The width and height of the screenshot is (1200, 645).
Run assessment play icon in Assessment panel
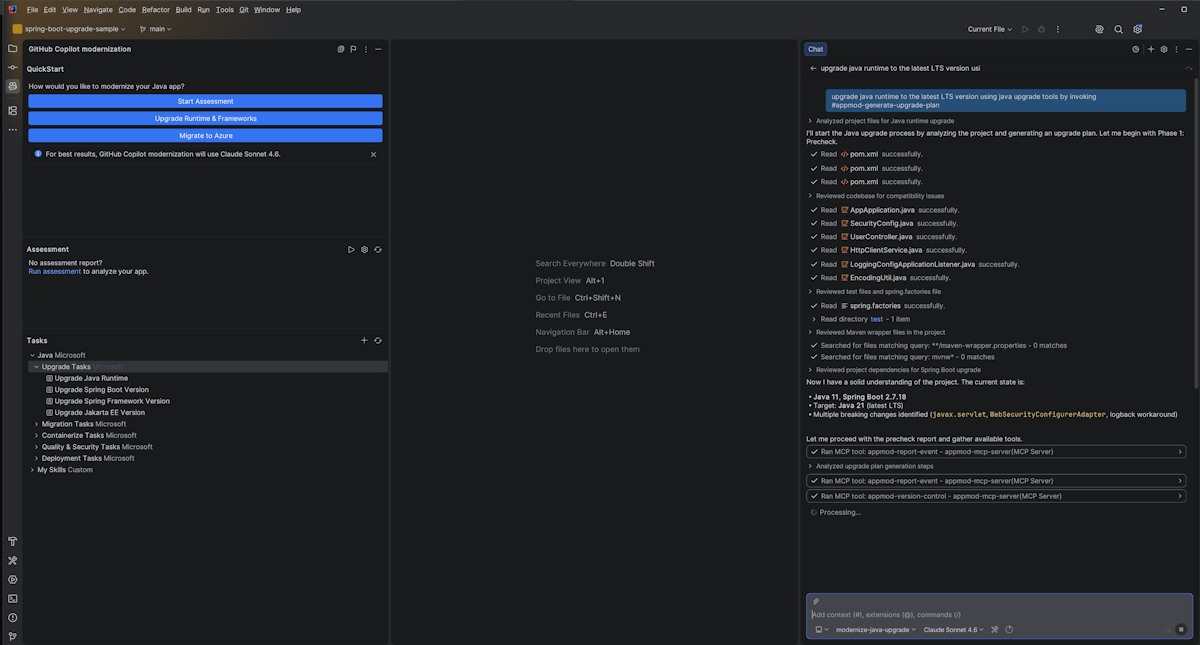click(351, 249)
